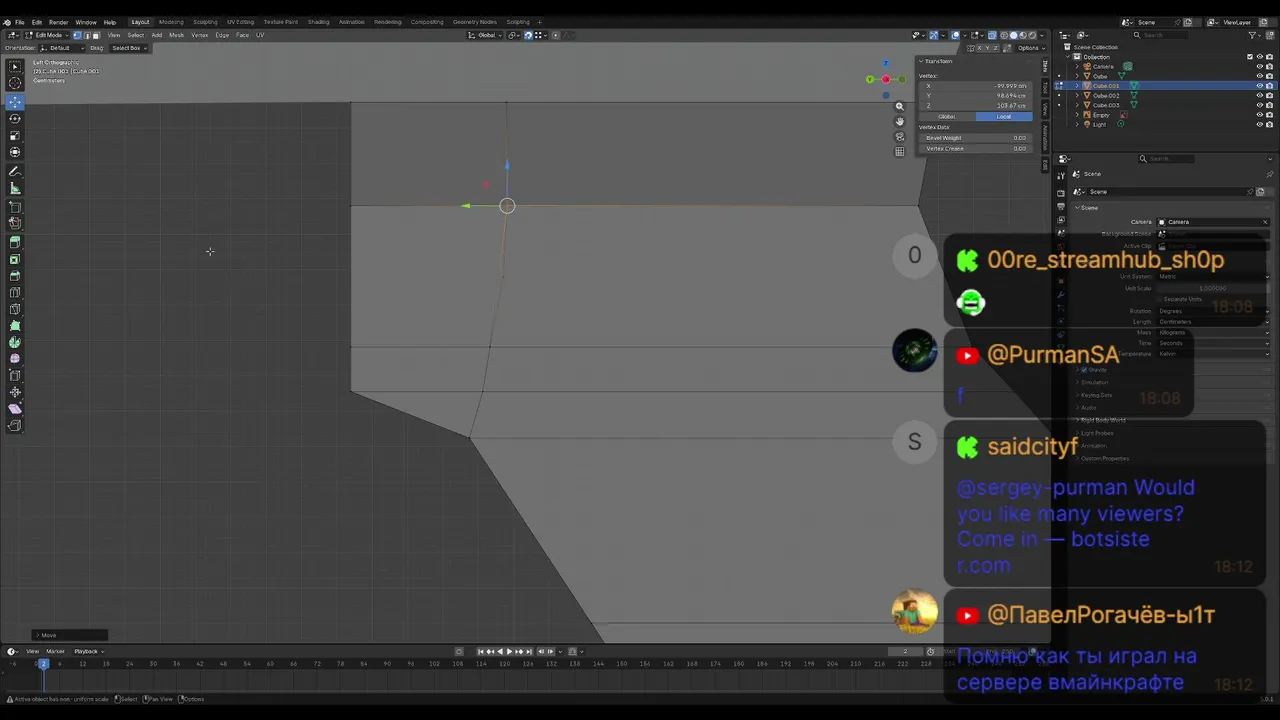Adjust the Bevel Weight slider
1280x720 pixels.
[x=975, y=138]
